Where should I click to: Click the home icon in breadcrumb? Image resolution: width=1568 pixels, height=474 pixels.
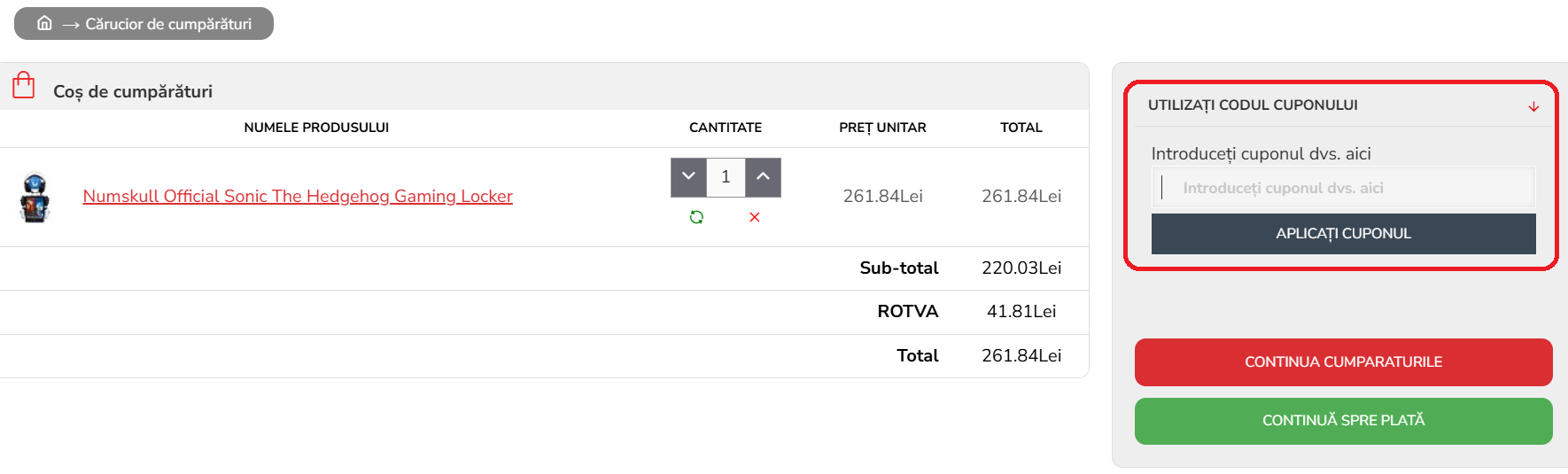(x=44, y=23)
